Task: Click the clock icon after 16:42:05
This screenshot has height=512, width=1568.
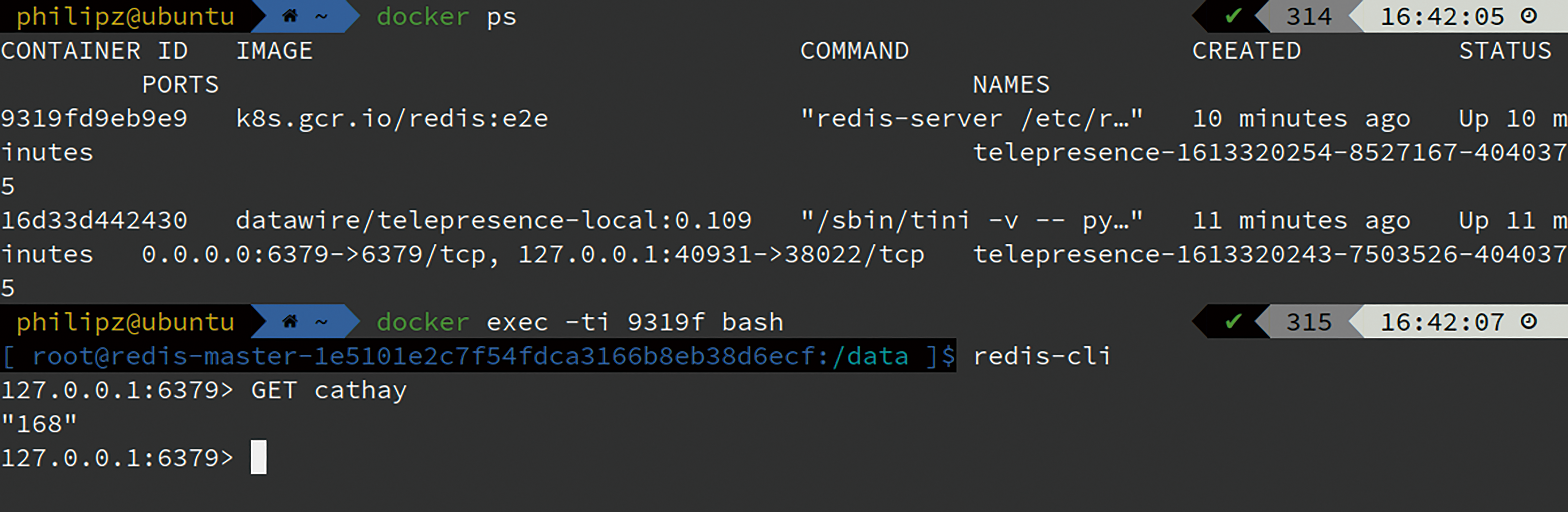Action: tap(1529, 16)
